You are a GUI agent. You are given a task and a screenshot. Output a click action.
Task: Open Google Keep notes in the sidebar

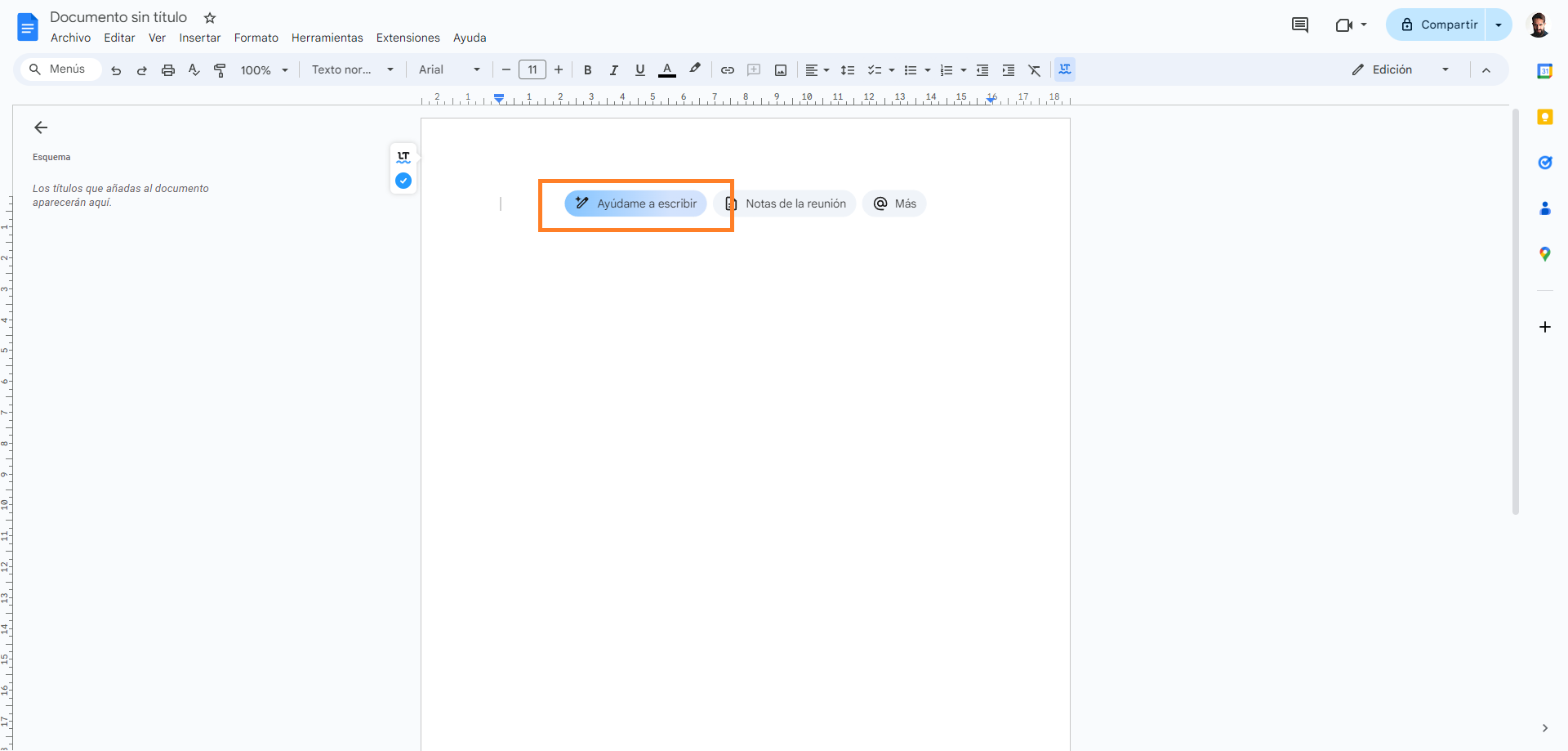point(1545,117)
